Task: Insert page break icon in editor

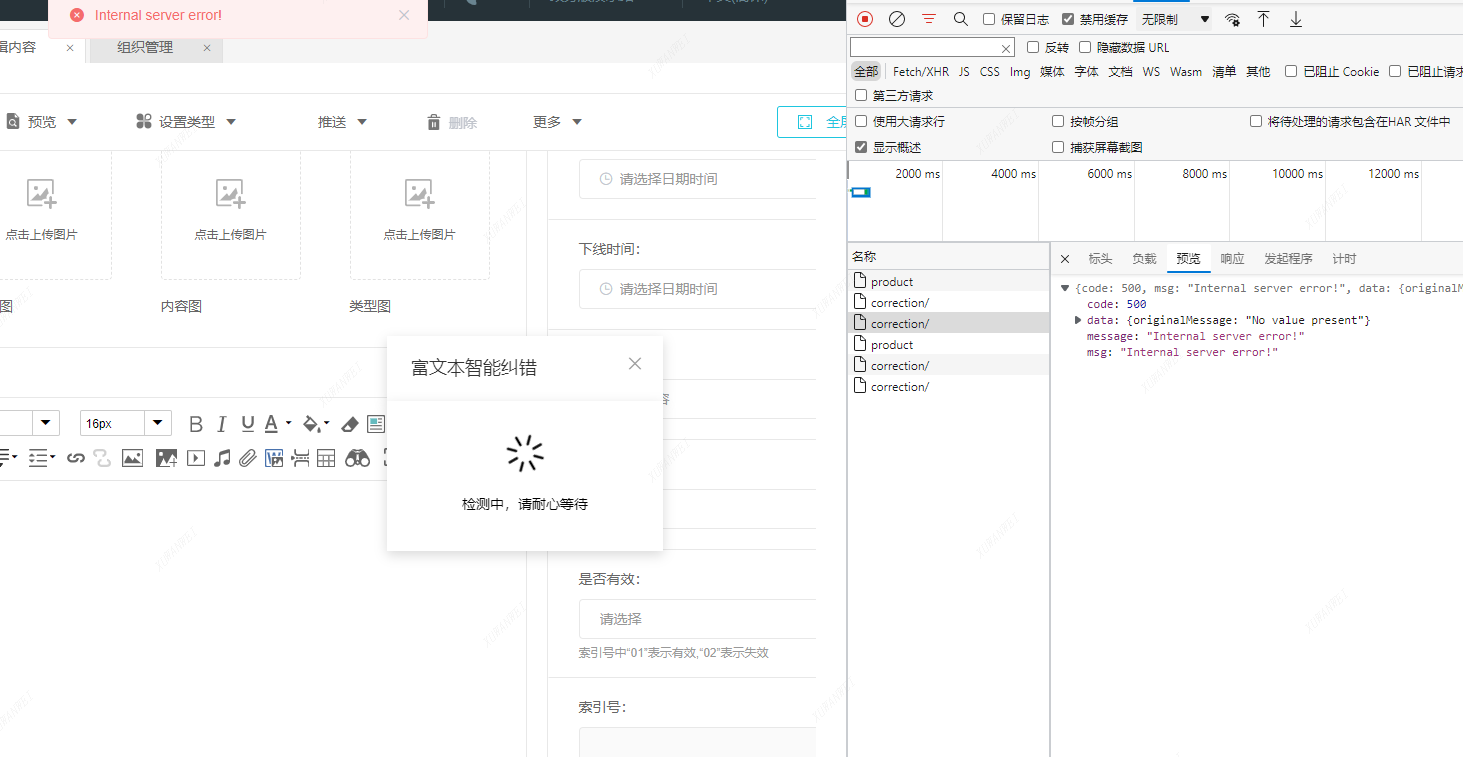Action: 300,458
